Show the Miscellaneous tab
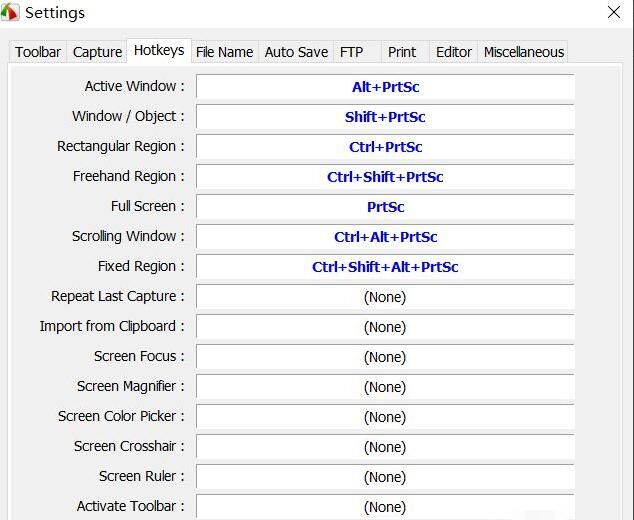This screenshot has height=520, width=634. [524, 52]
